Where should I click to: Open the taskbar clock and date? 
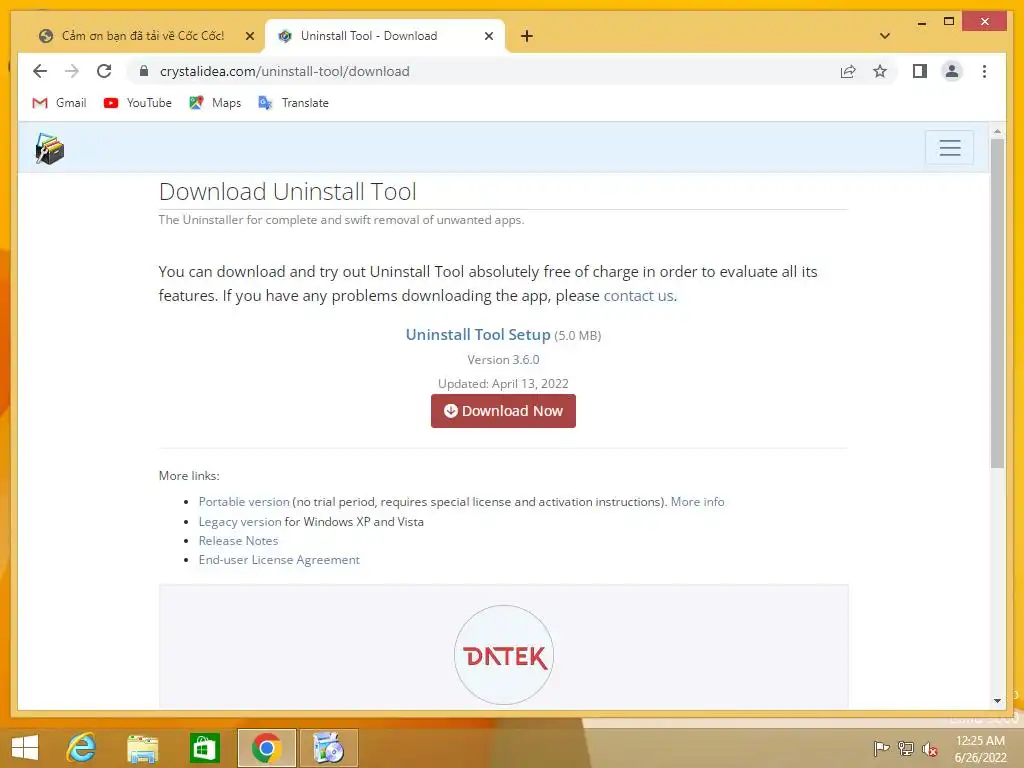coord(980,748)
